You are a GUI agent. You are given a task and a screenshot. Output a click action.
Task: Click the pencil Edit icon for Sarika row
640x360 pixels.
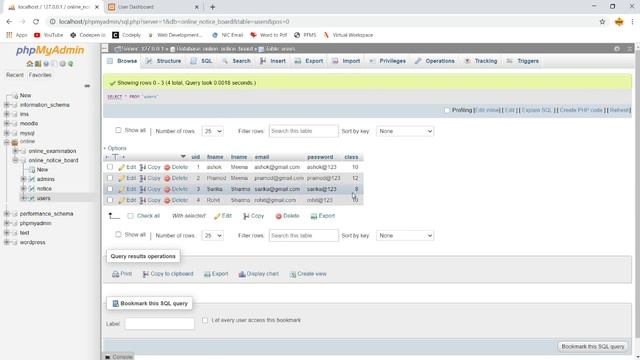click(121, 189)
